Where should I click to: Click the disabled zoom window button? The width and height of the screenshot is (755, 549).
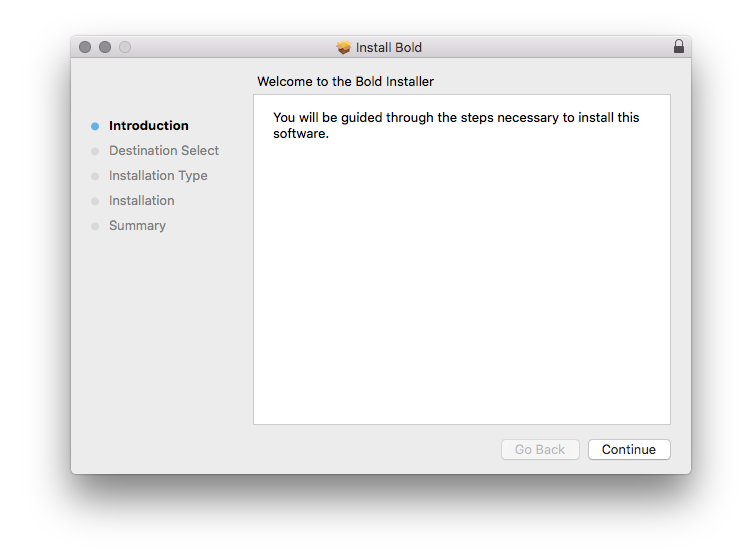point(125,47)
